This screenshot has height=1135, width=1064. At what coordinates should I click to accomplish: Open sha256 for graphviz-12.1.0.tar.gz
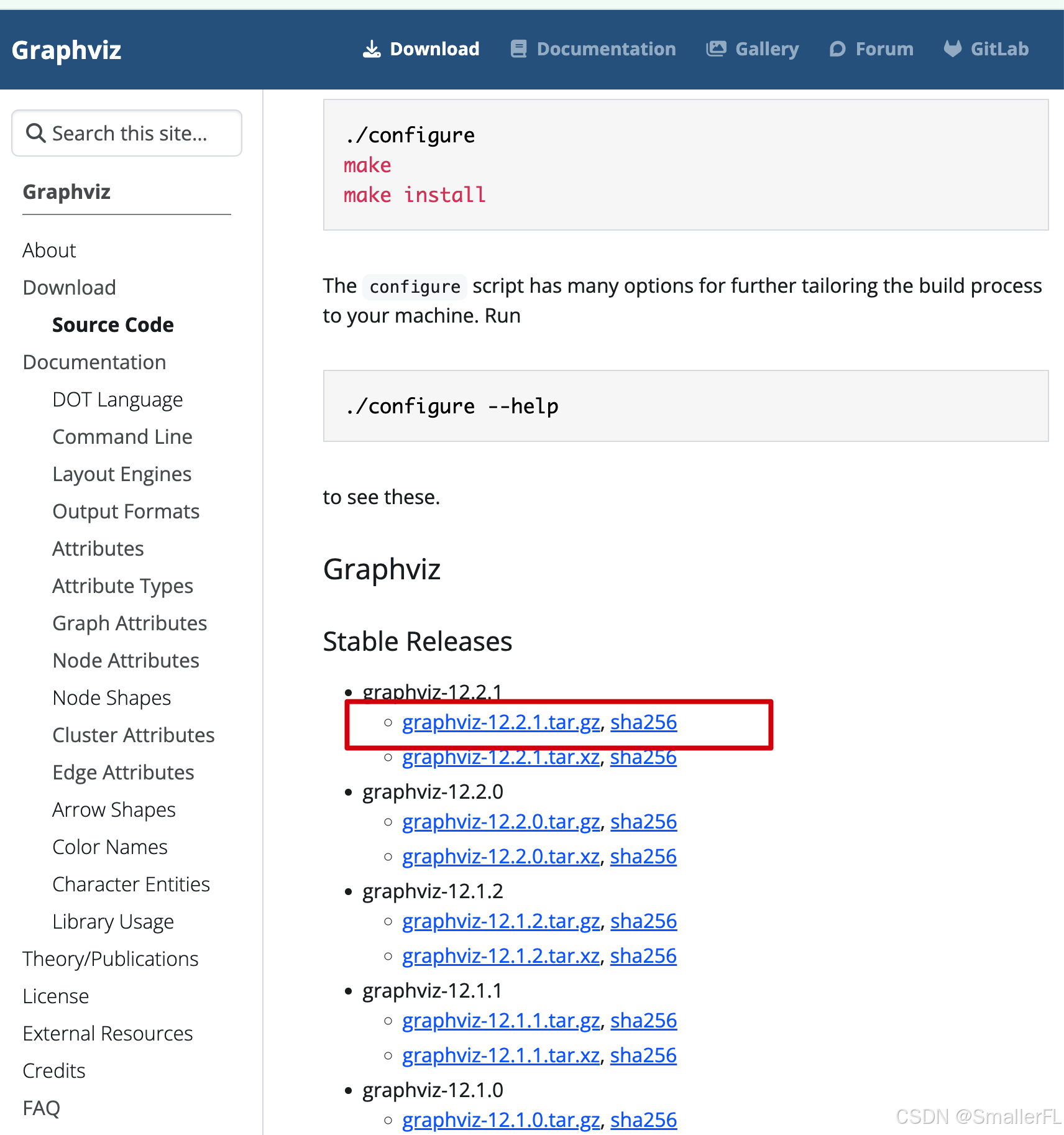[644, 1120]
